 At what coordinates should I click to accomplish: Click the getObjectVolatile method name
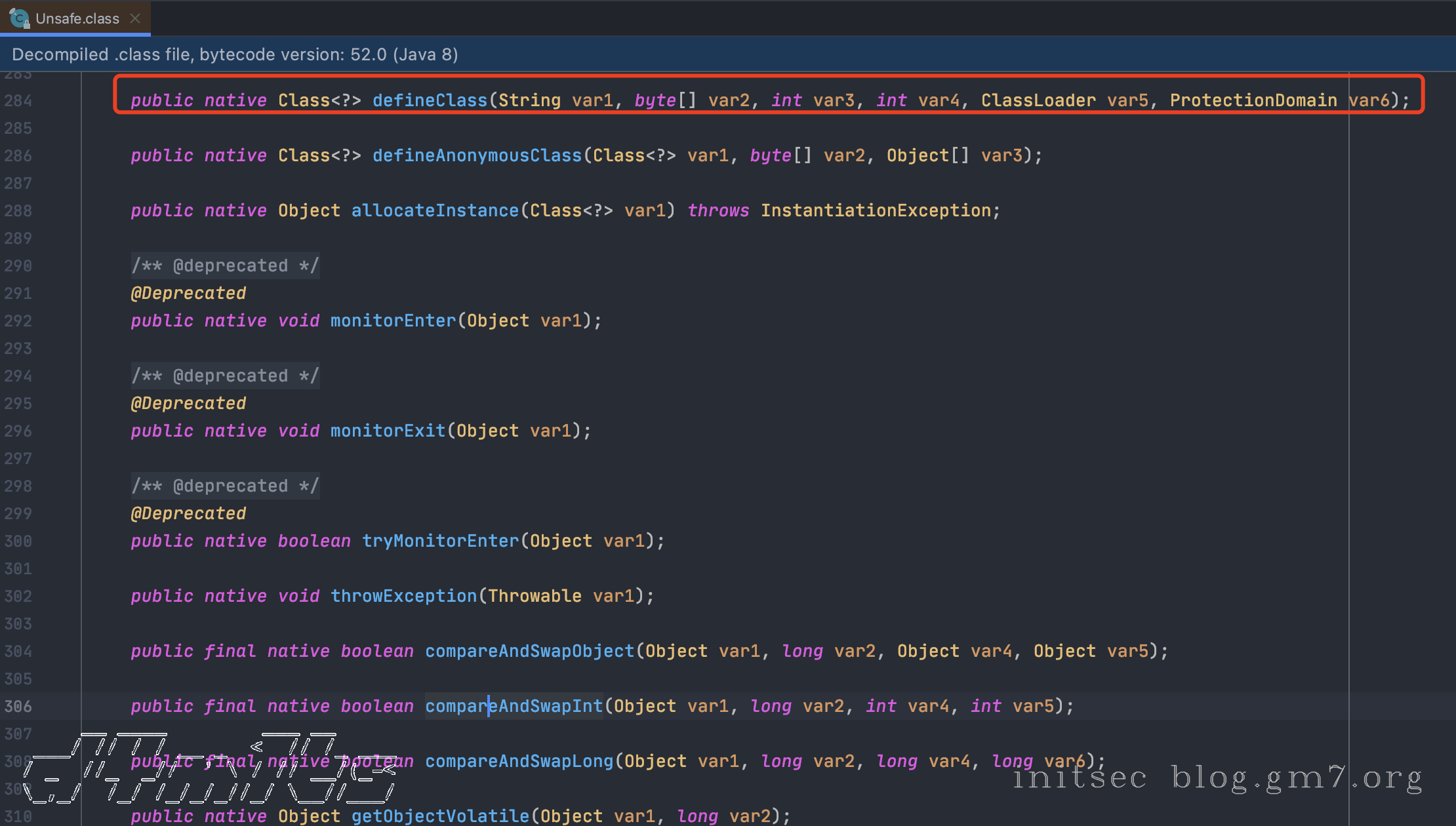point(440,816)
